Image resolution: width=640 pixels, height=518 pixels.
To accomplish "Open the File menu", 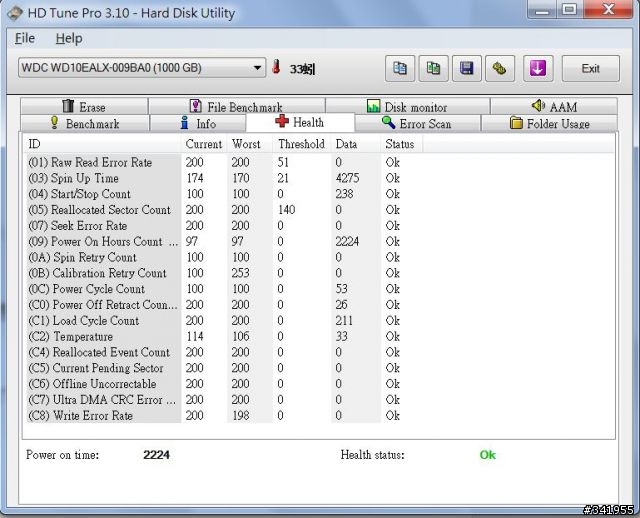I will [x=25, y=38].
